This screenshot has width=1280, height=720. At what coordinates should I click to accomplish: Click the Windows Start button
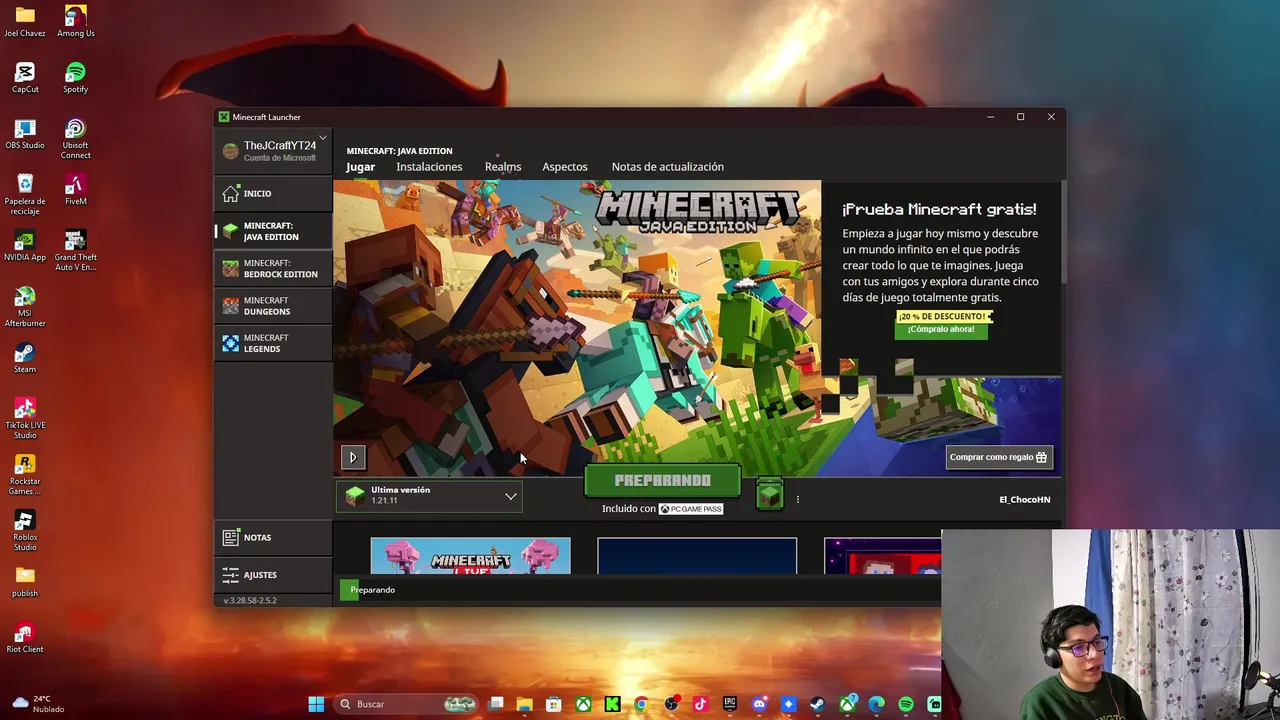[x=316, y=704]
